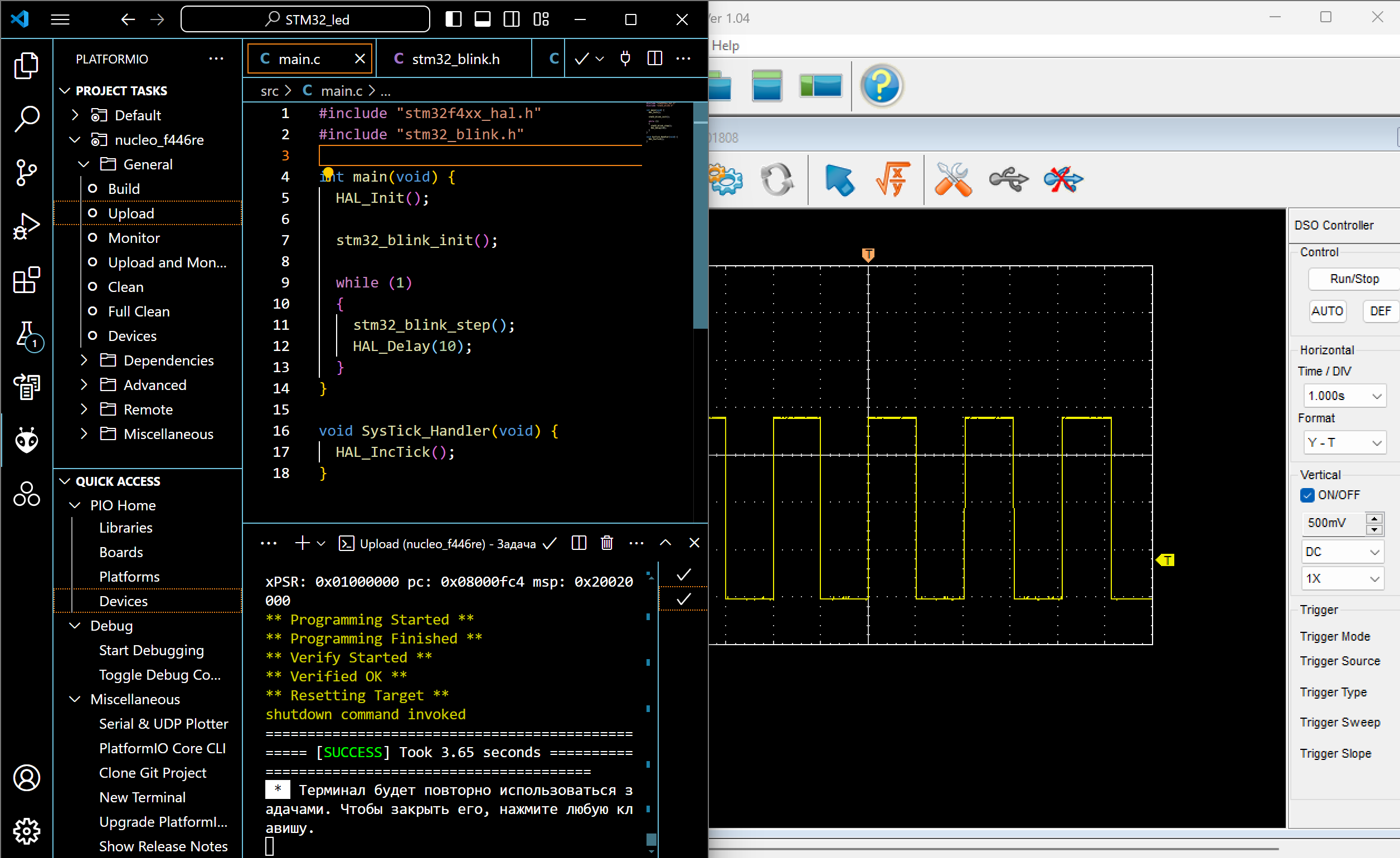Refresh the oscilloscope connection
This screenshot has height=858, width=1400.
tap(777, 181)
